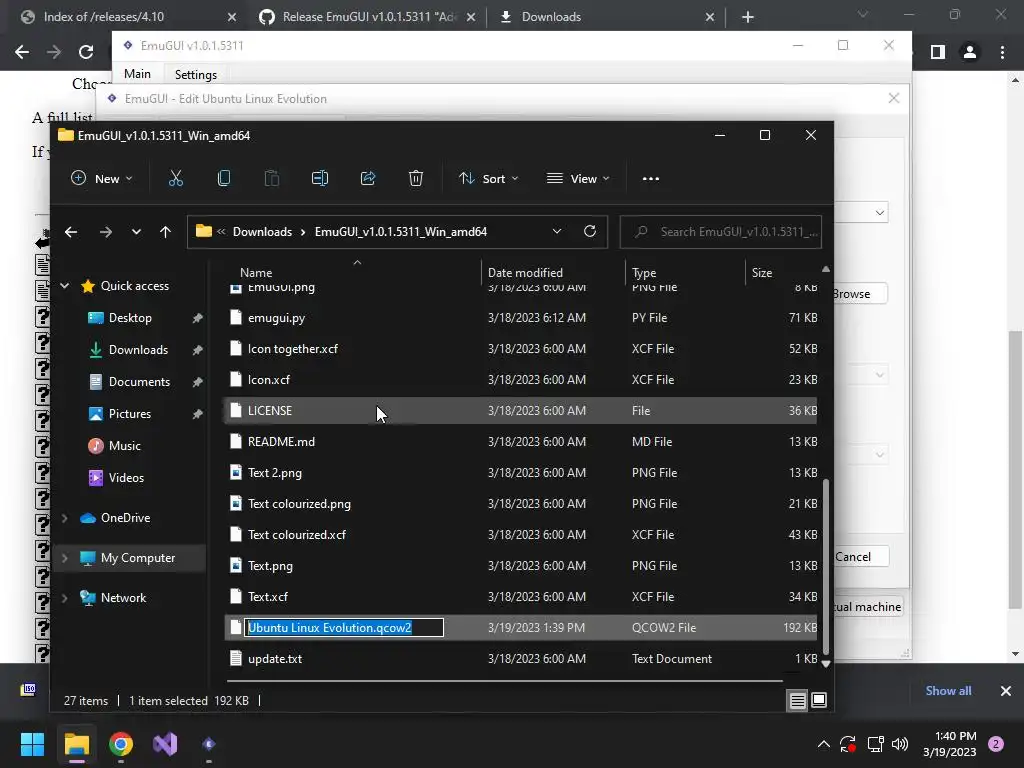Switch to large thumbnails view icon
1024x768 pixels.
pos(819,700)
